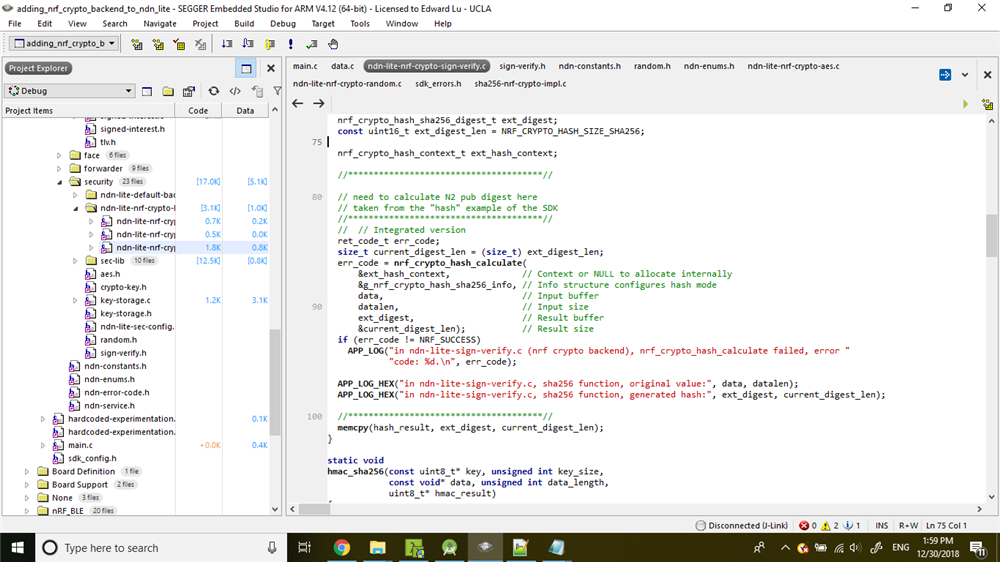Image resolution: width=1000 pixels, height=562 pixels.
Task: Select crypto-key.h in the project tree
Action: coord(123,287)
